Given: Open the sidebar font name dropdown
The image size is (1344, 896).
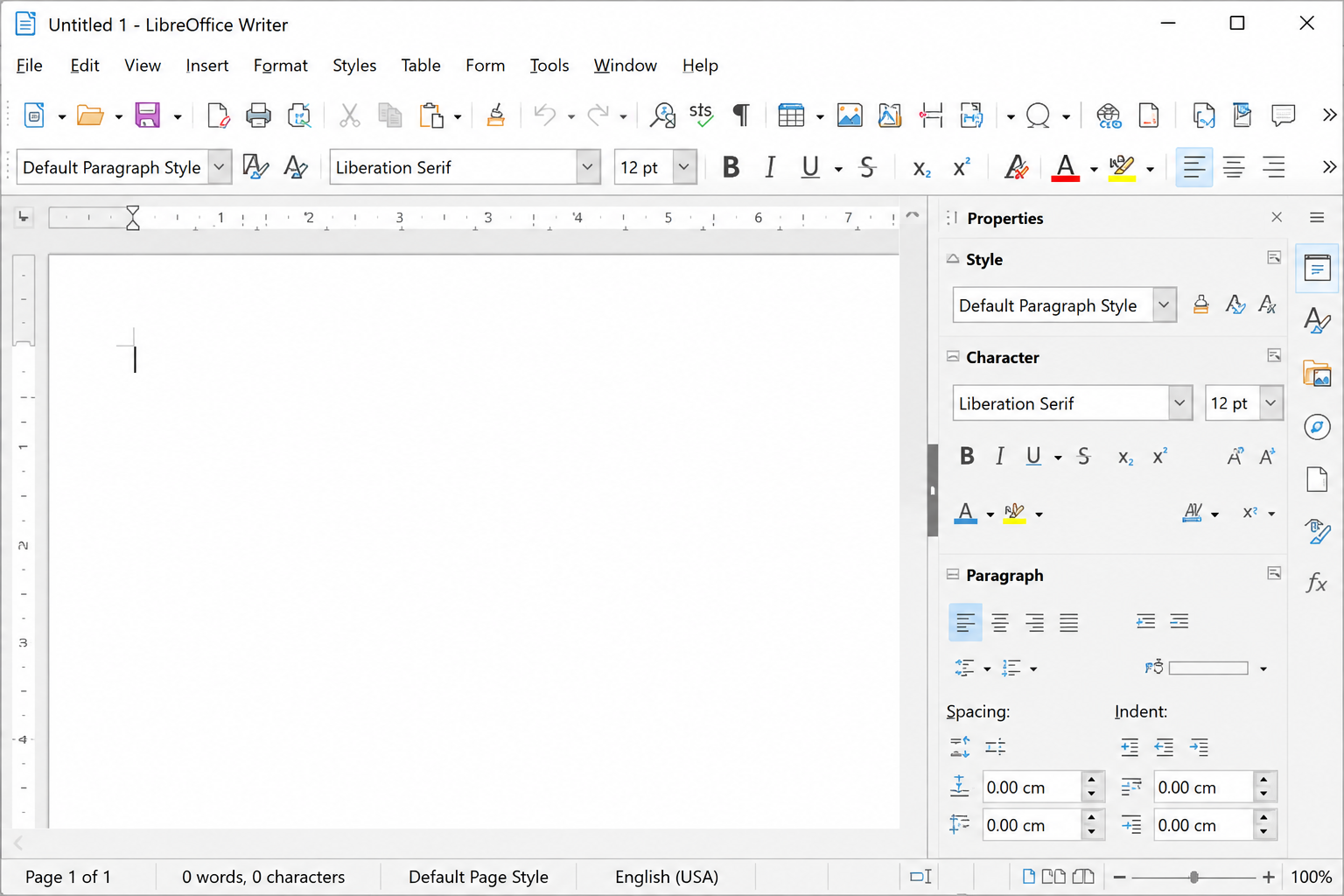Looking at the screenshot, I should coord(1179,403).
